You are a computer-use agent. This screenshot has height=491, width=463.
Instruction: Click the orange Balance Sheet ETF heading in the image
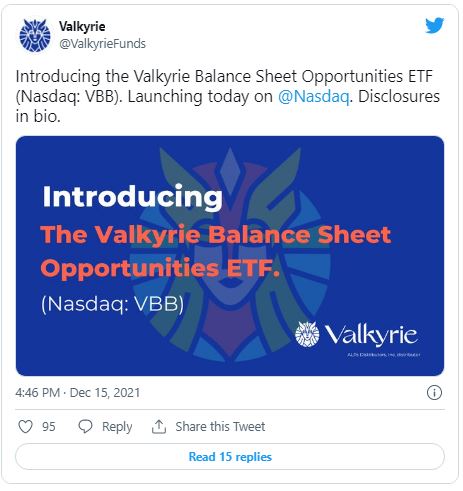[216, 252]
